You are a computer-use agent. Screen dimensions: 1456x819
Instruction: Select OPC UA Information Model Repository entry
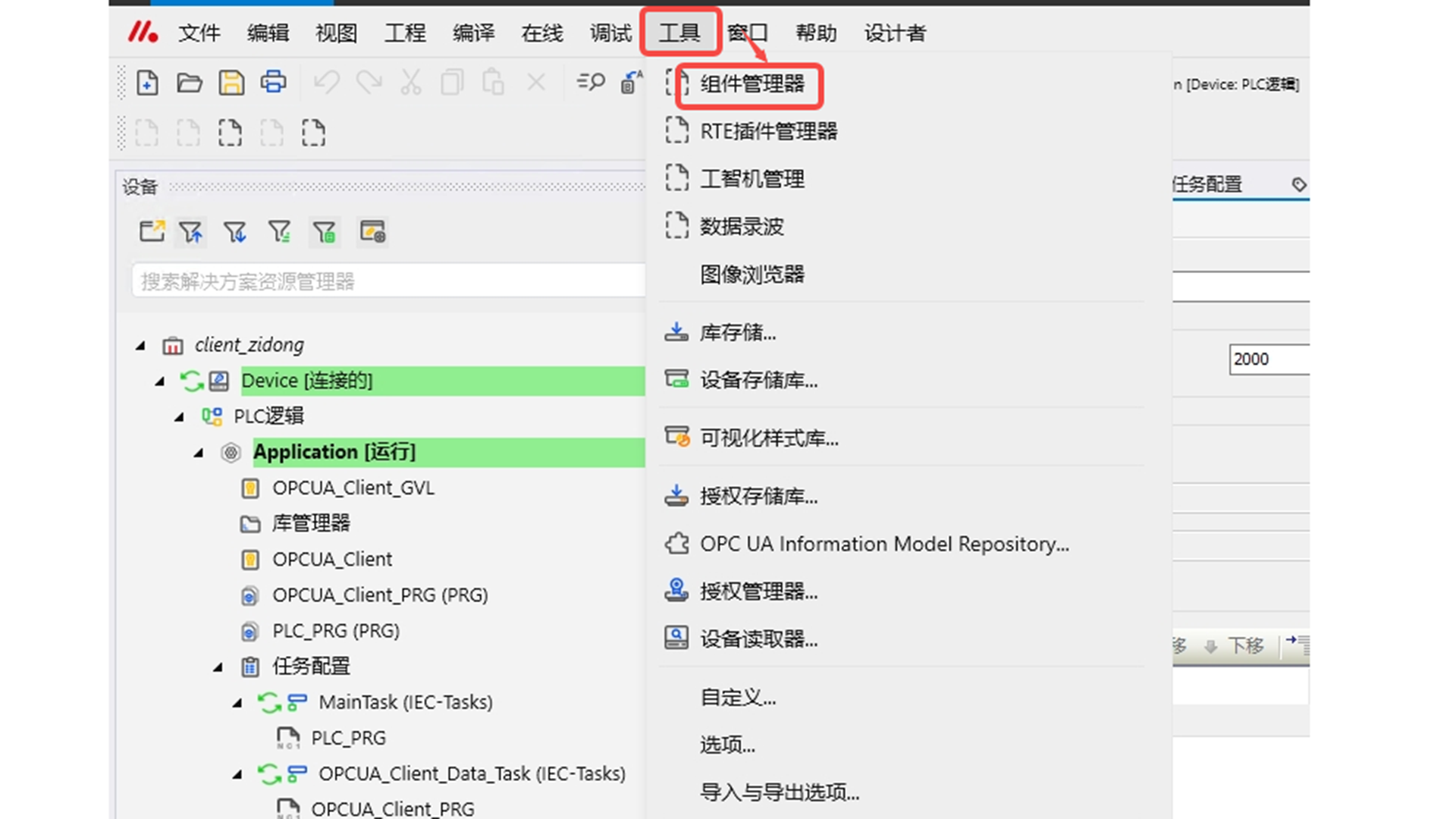(x=883, y=544)
